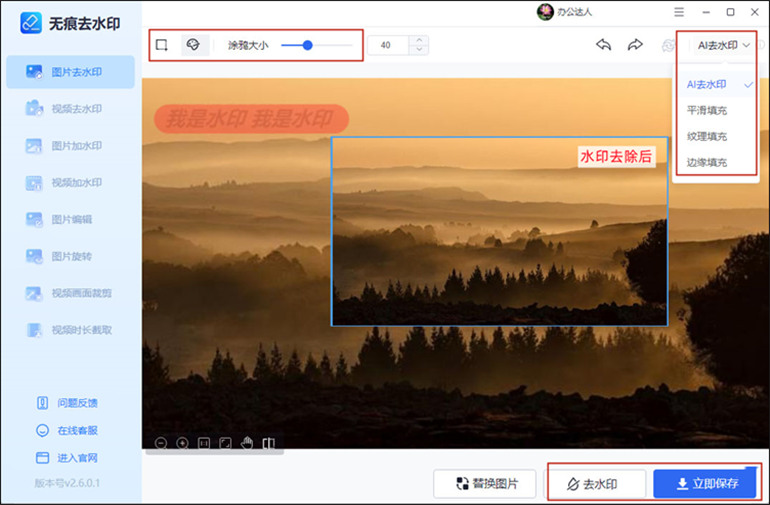
Task: Open 图片加水印 in sidebar
Action: (70, 146)
